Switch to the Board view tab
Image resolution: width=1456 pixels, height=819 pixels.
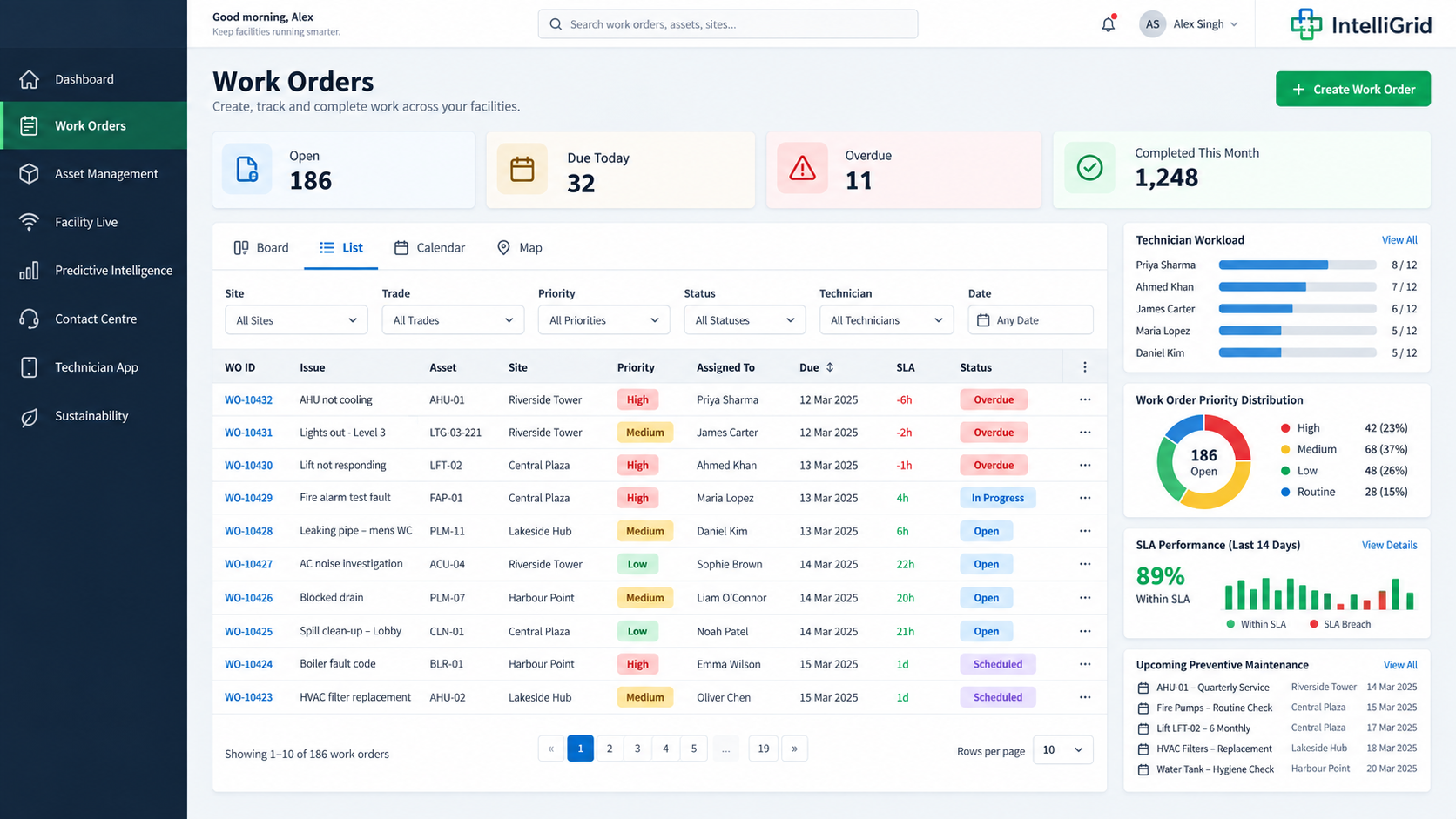point(261,248)
